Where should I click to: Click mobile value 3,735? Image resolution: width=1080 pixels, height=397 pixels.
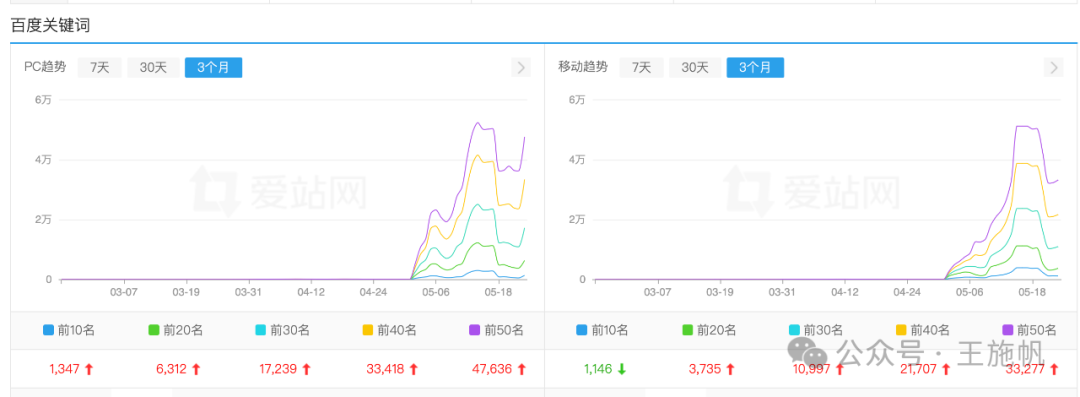point(705,369)
